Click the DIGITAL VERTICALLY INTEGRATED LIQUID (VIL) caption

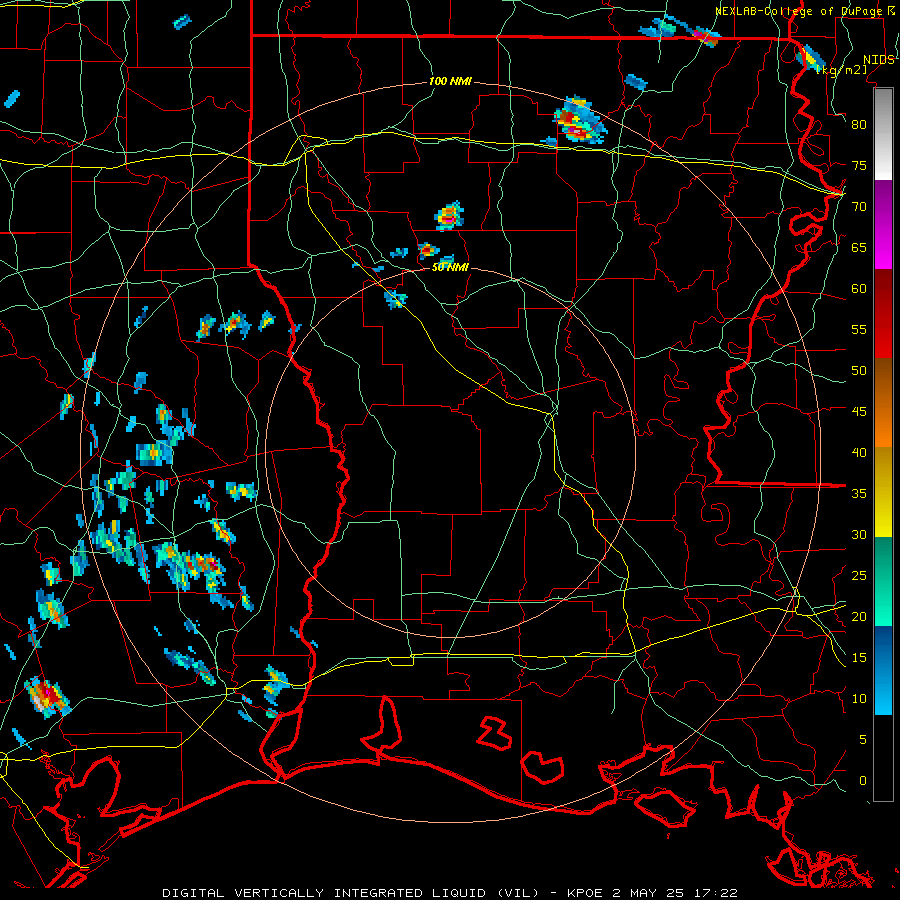(351, 893)
